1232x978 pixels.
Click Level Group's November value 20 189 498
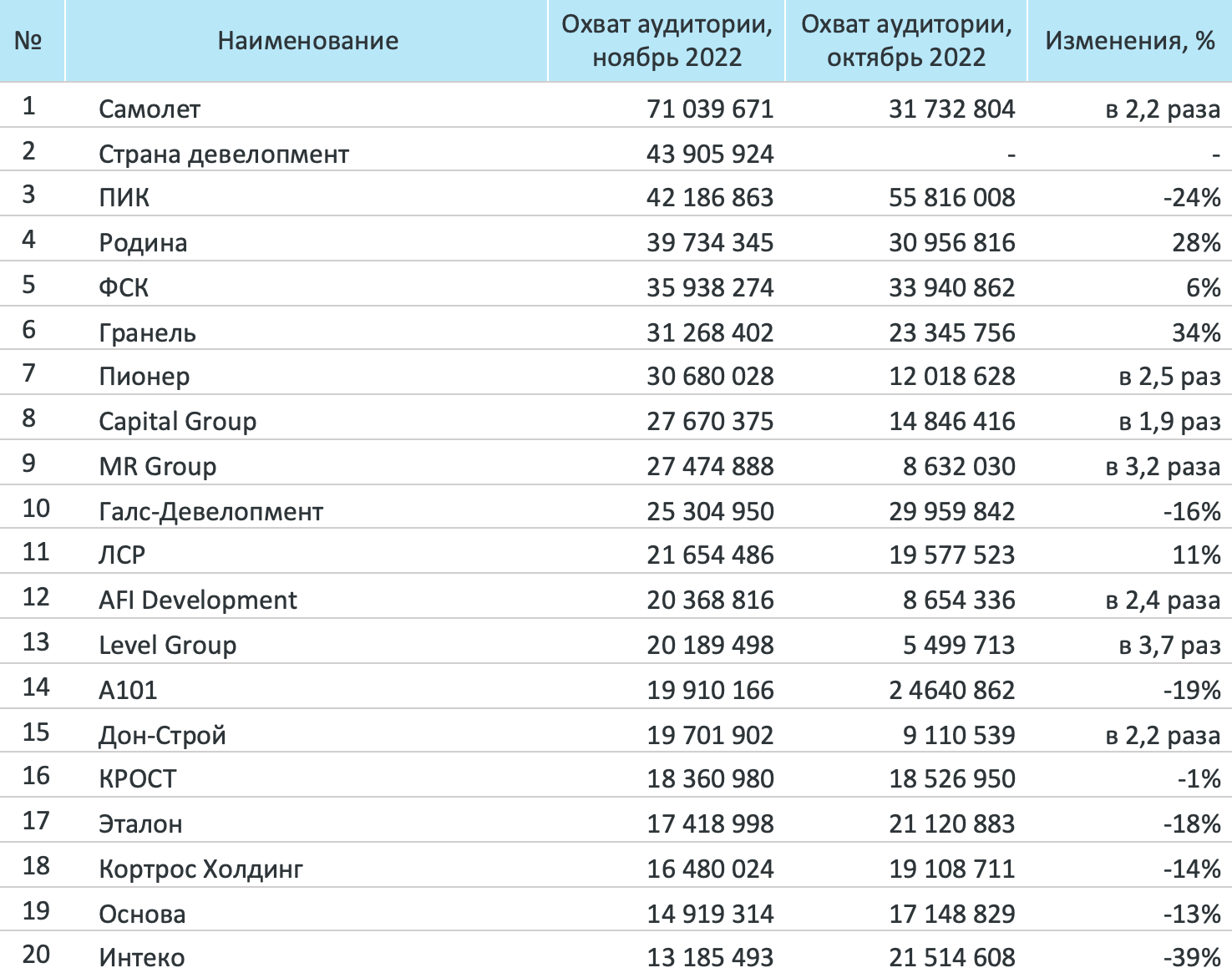710,646
